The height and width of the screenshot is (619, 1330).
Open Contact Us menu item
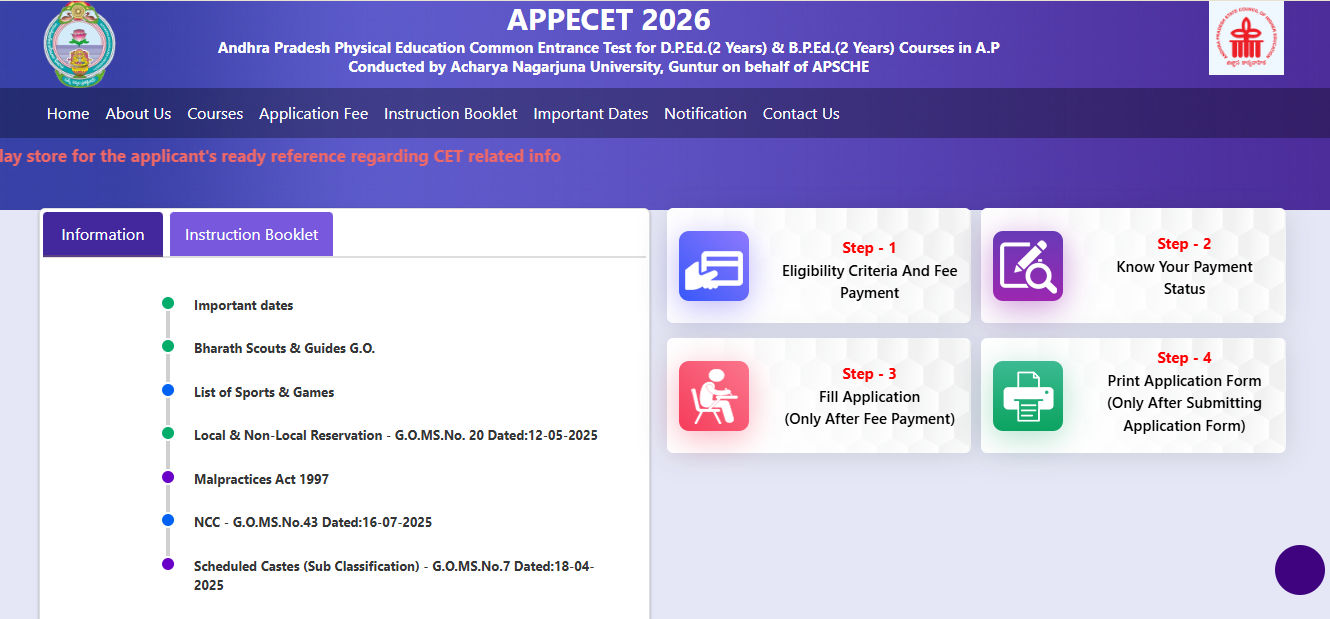(x=801, y=114)
